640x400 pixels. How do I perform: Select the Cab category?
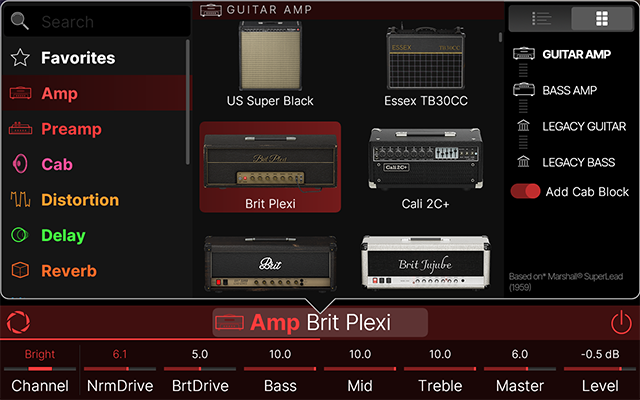click(97, 164)
